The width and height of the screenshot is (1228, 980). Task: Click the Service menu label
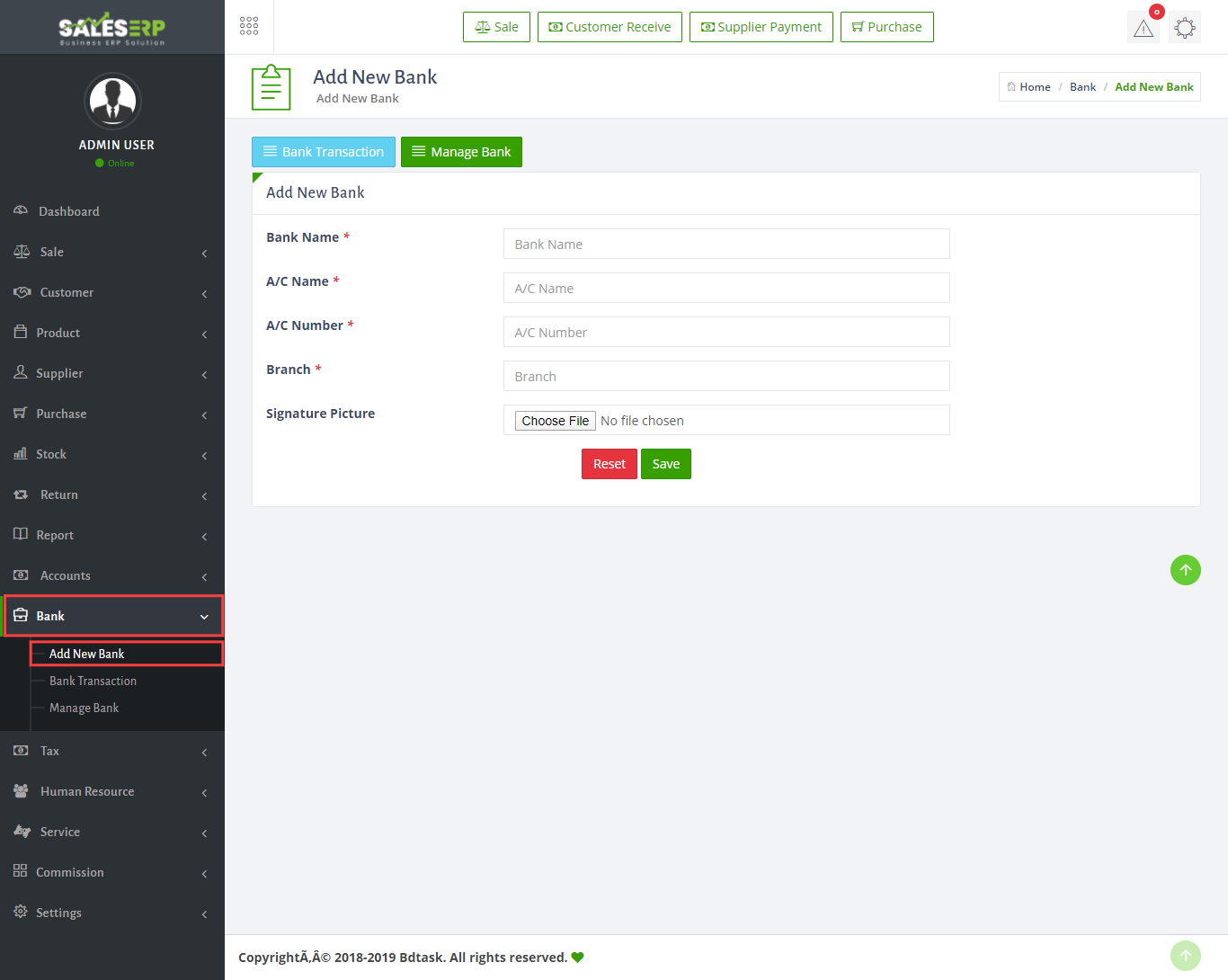click(x=60, y=832)
